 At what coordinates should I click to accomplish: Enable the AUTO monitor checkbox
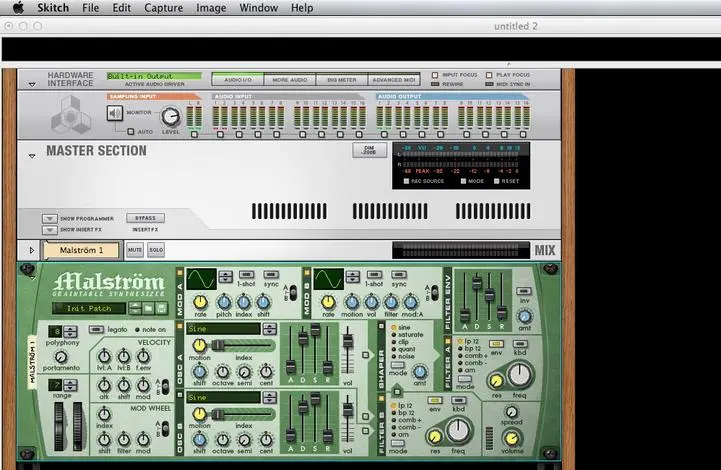click(x=131, y=132)
